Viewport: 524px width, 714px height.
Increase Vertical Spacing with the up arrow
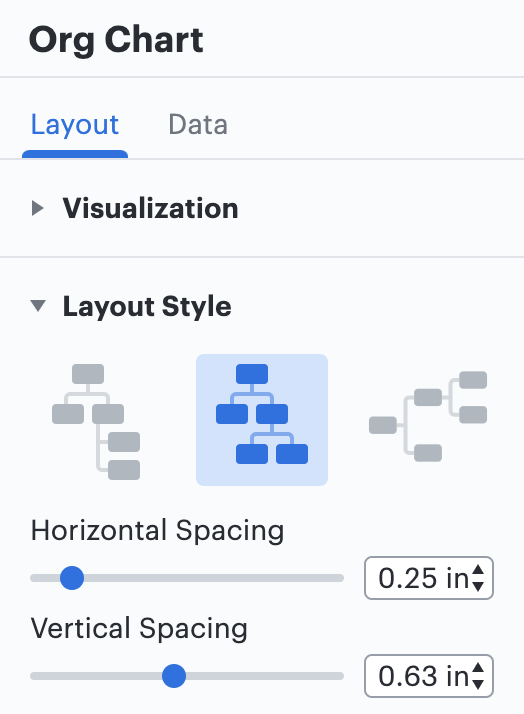point(478,668)
